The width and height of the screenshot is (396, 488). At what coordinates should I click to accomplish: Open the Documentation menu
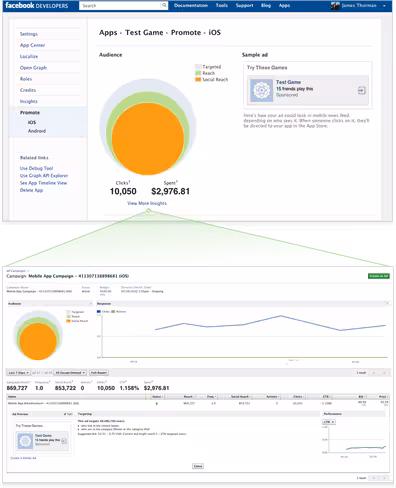191,5
